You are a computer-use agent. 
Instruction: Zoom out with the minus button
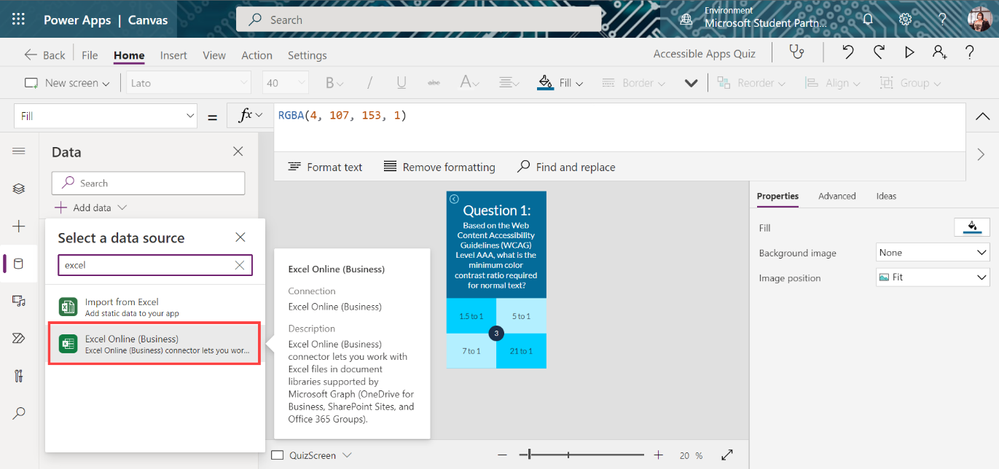(x=502, y=456)
